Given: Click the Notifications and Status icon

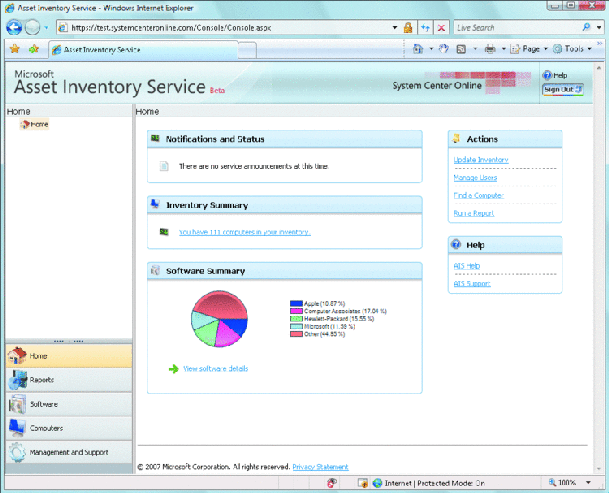Looking at the screenshot, I should (155, 139).
